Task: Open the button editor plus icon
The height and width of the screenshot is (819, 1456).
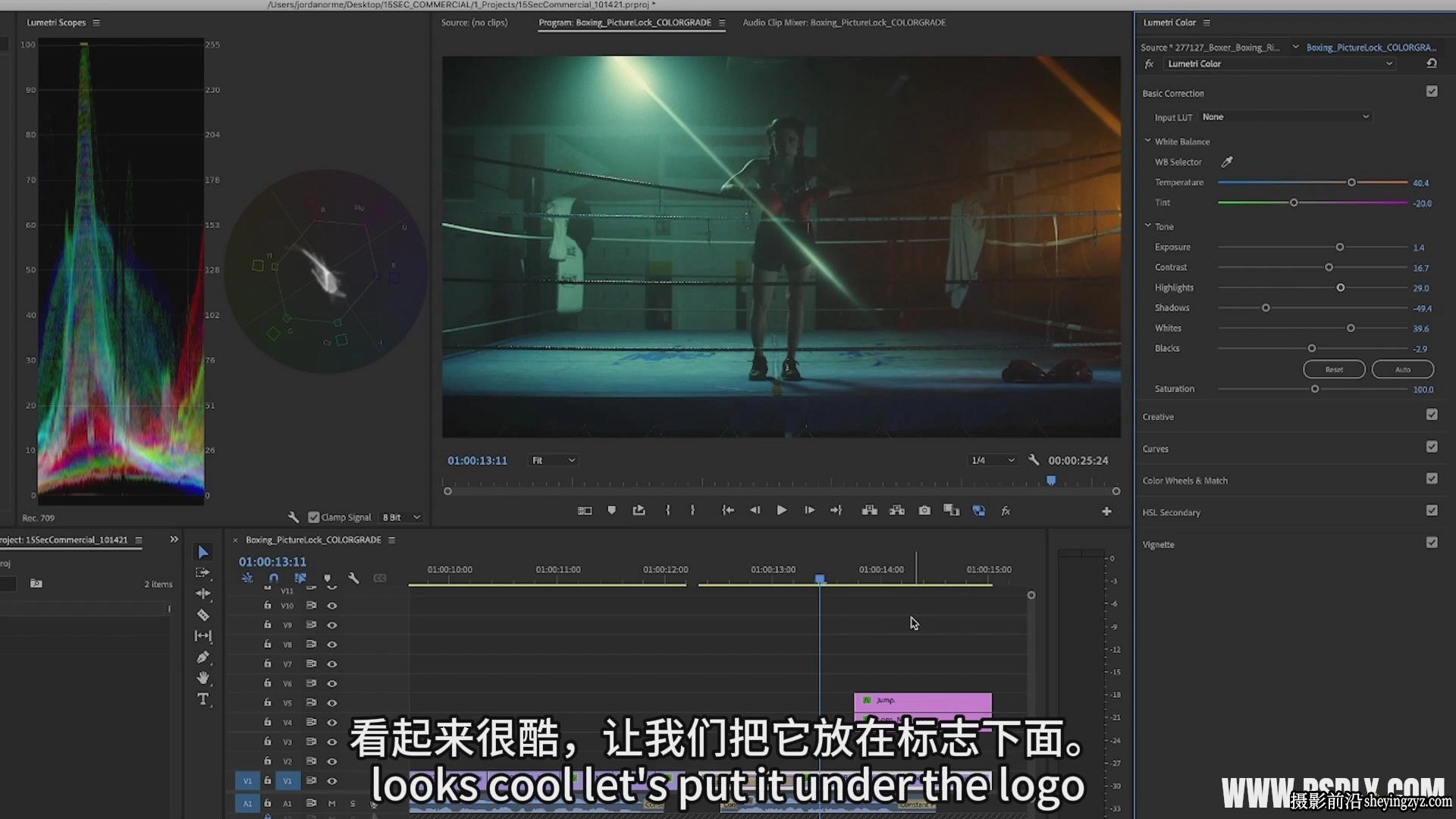Action: (x=1106, y=511)
